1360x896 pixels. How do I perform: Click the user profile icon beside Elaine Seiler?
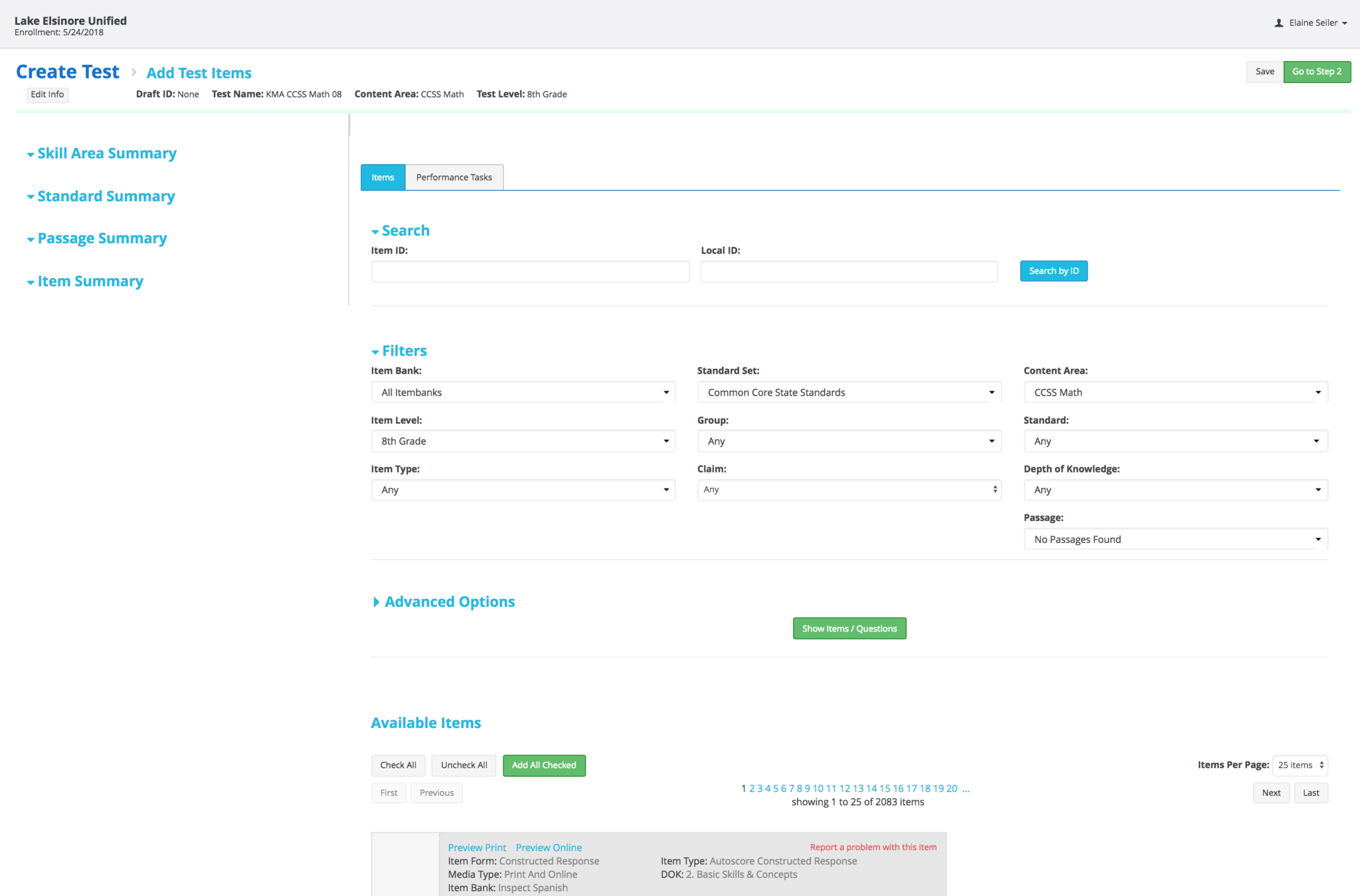coord(1278,23)
